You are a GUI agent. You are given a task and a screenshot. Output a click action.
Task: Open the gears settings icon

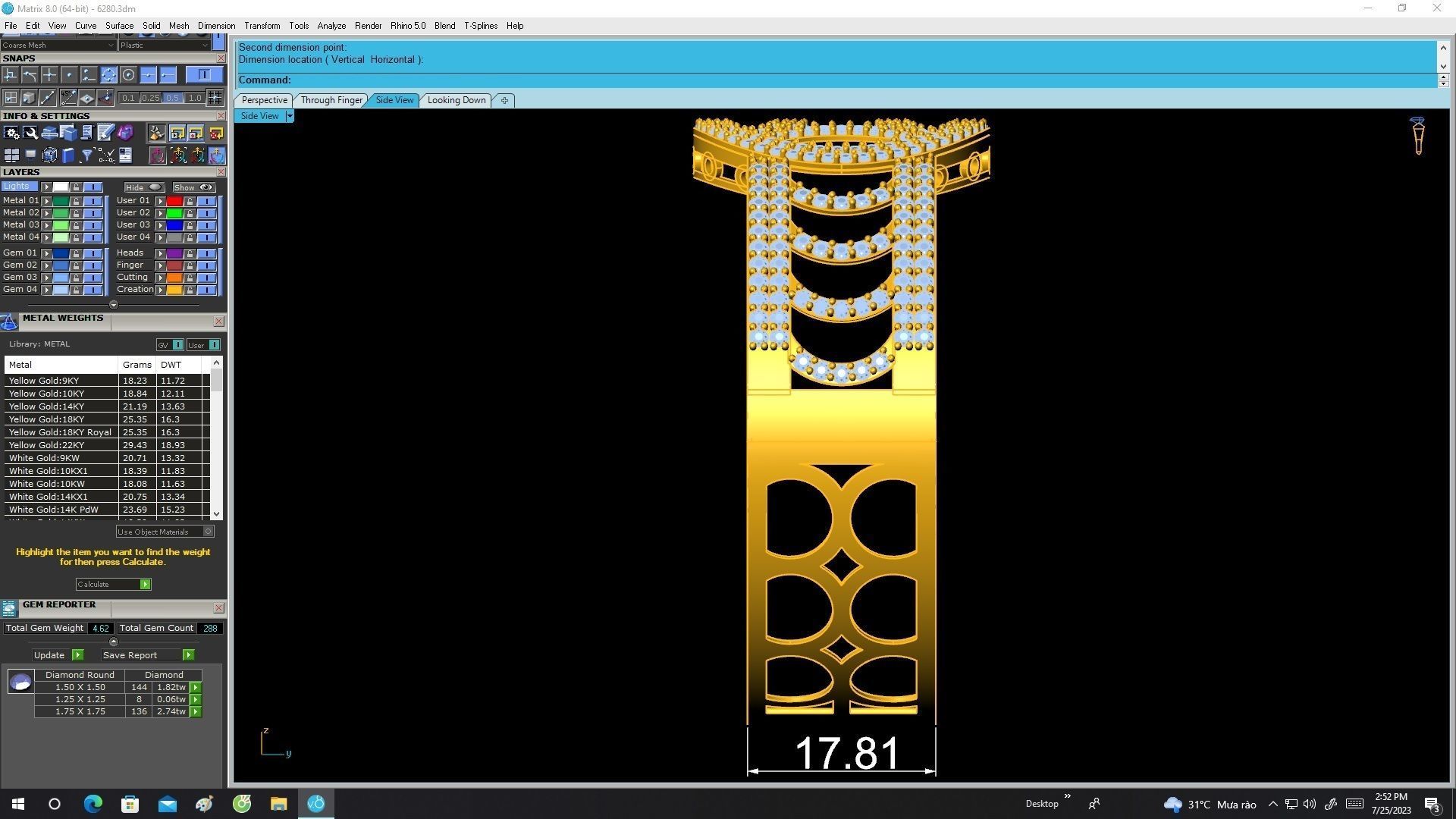point(11,133)
